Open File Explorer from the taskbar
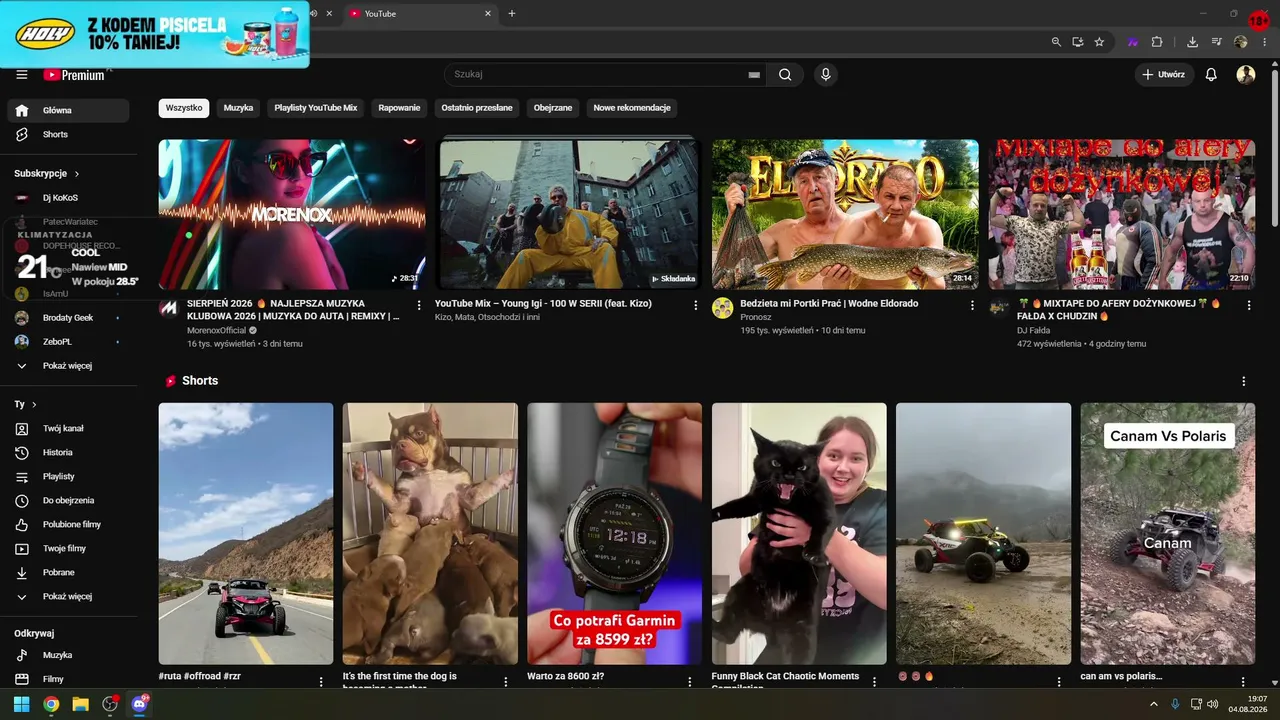Screen dimensions: 1280x720 tap(80, 704)
